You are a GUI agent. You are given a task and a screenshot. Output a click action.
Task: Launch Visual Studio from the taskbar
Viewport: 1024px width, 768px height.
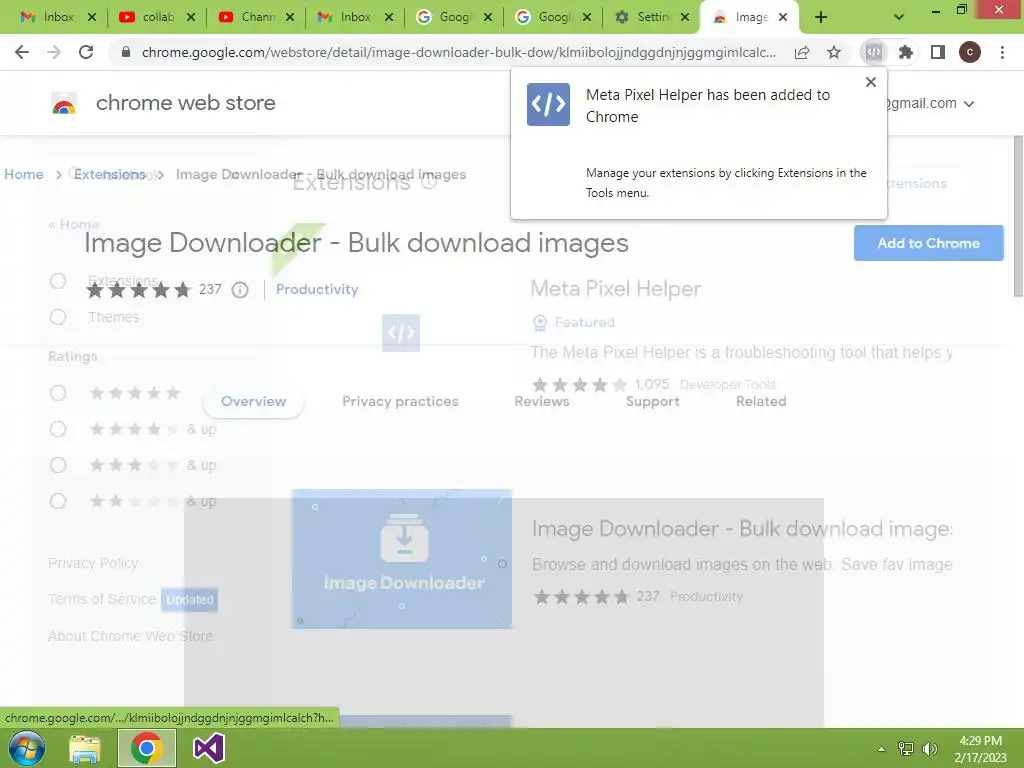(209, 748)
